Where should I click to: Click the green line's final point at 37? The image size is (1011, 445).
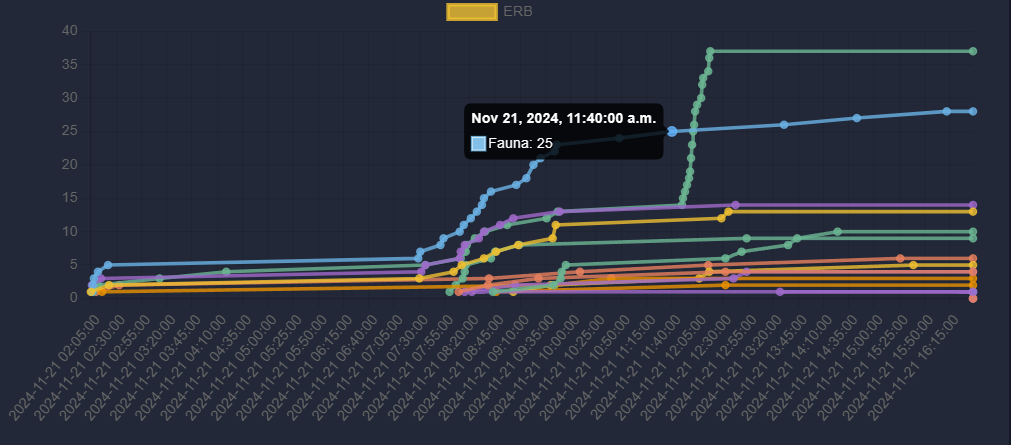point(973,51)
